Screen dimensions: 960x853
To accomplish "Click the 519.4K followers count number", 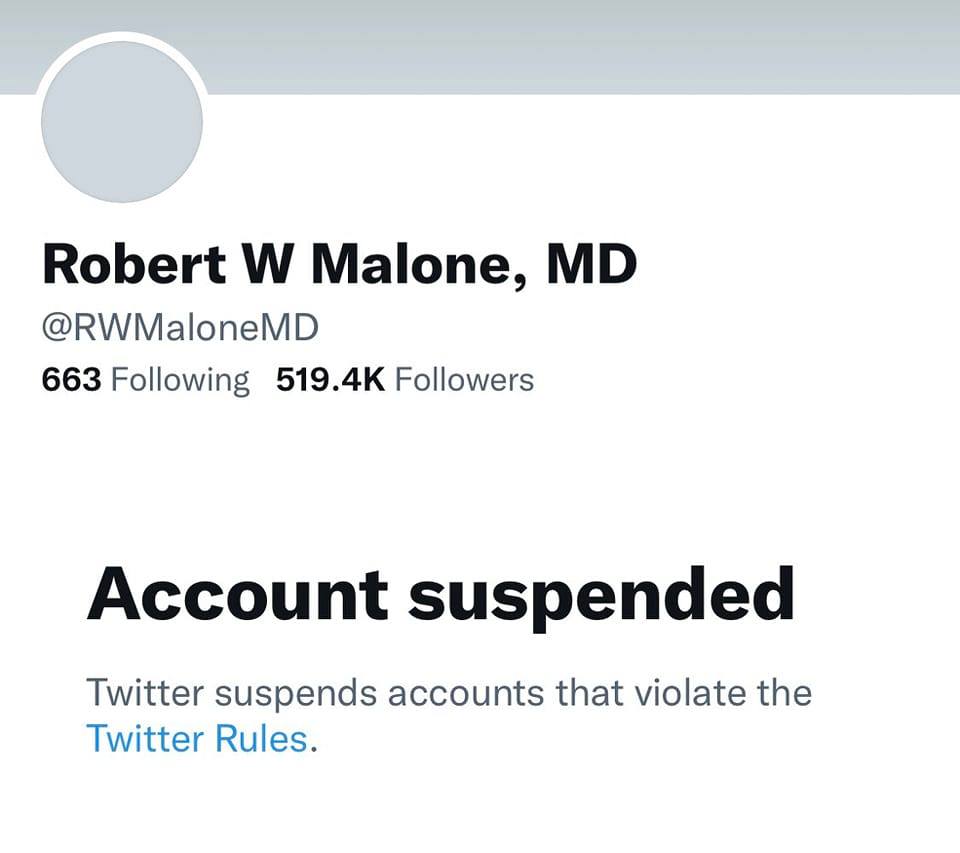I will click(331, 380).
